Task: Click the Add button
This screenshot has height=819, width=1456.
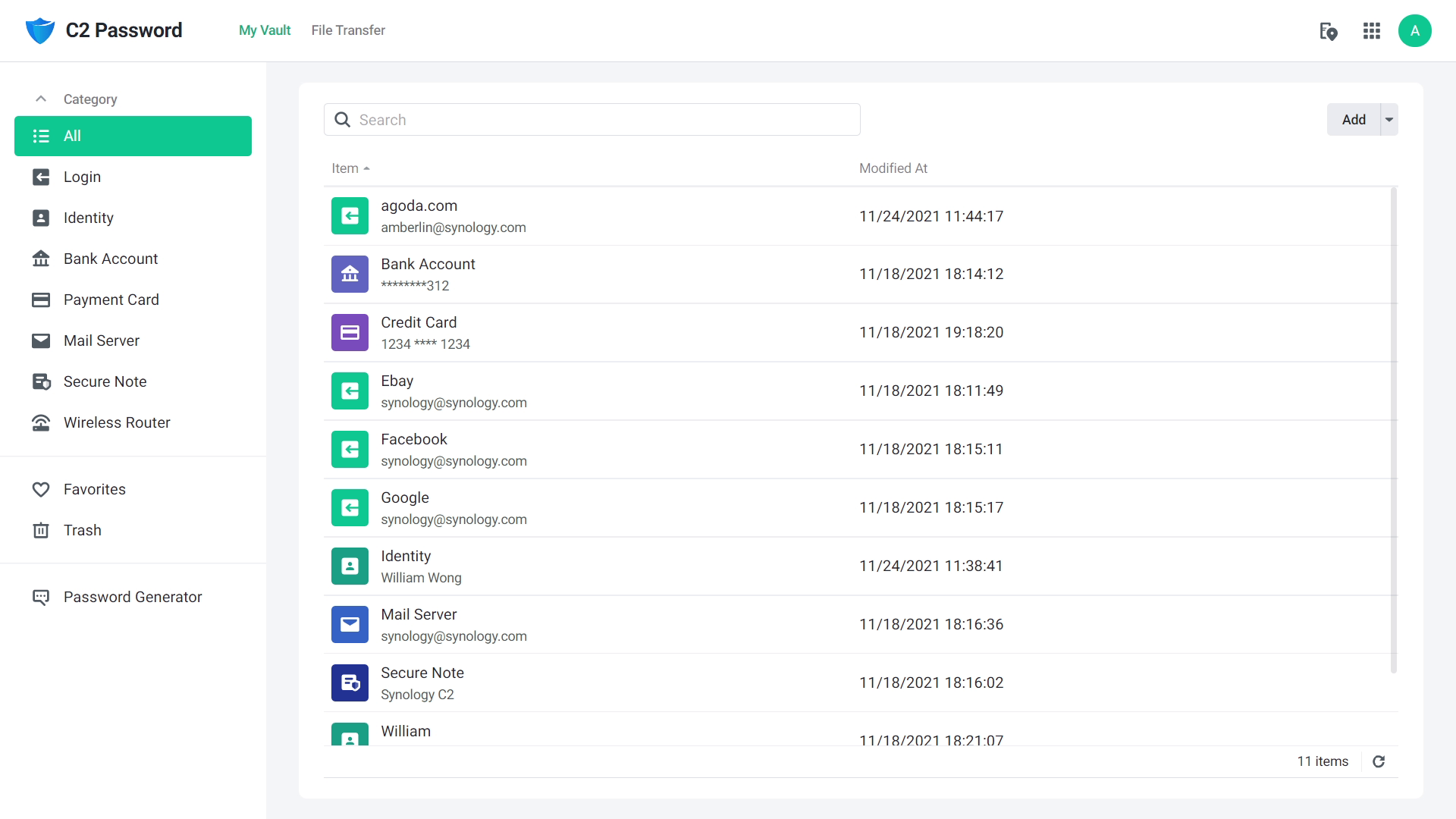Action: pyautogui.click(x=1354, y=120)
